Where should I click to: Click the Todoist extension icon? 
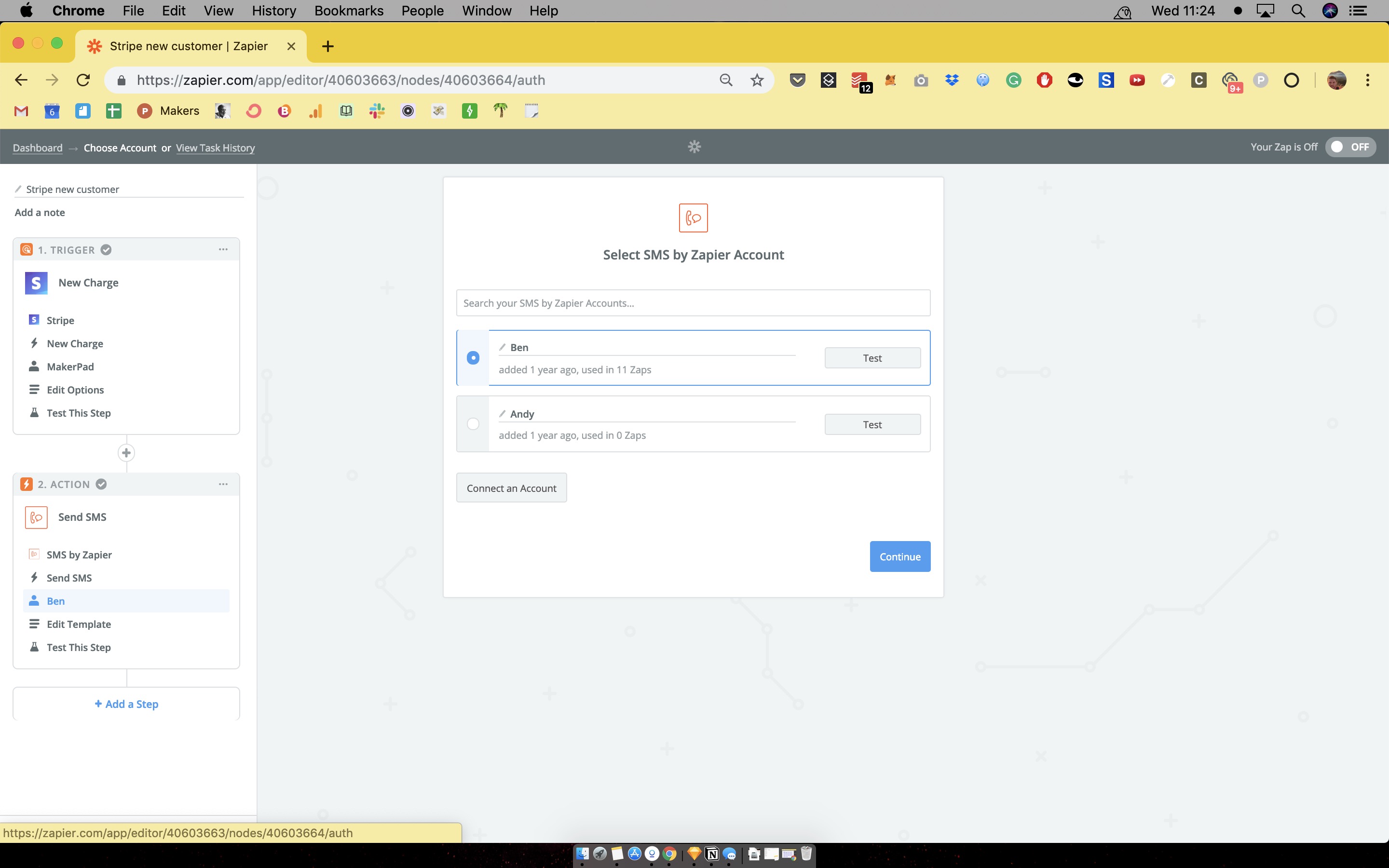coord(860,81)
